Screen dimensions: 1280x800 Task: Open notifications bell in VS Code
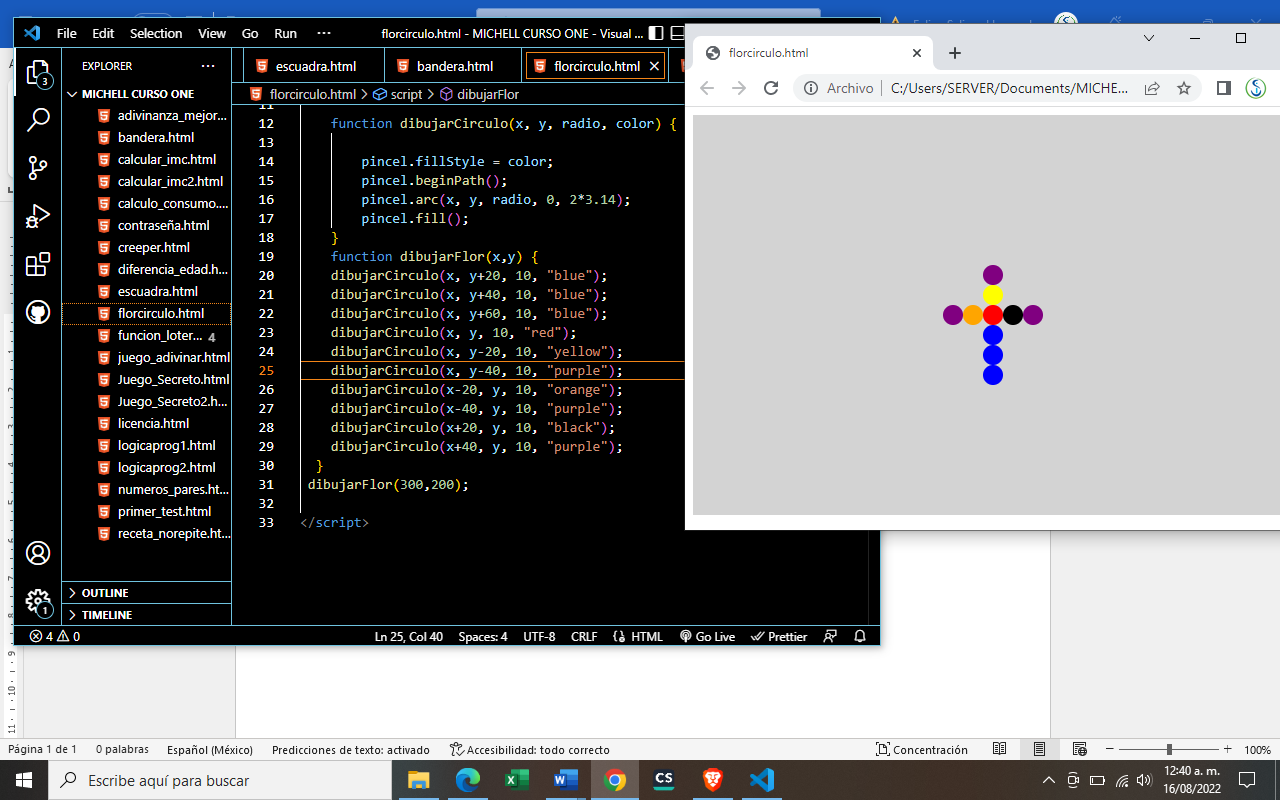click(x=860, y=636)
